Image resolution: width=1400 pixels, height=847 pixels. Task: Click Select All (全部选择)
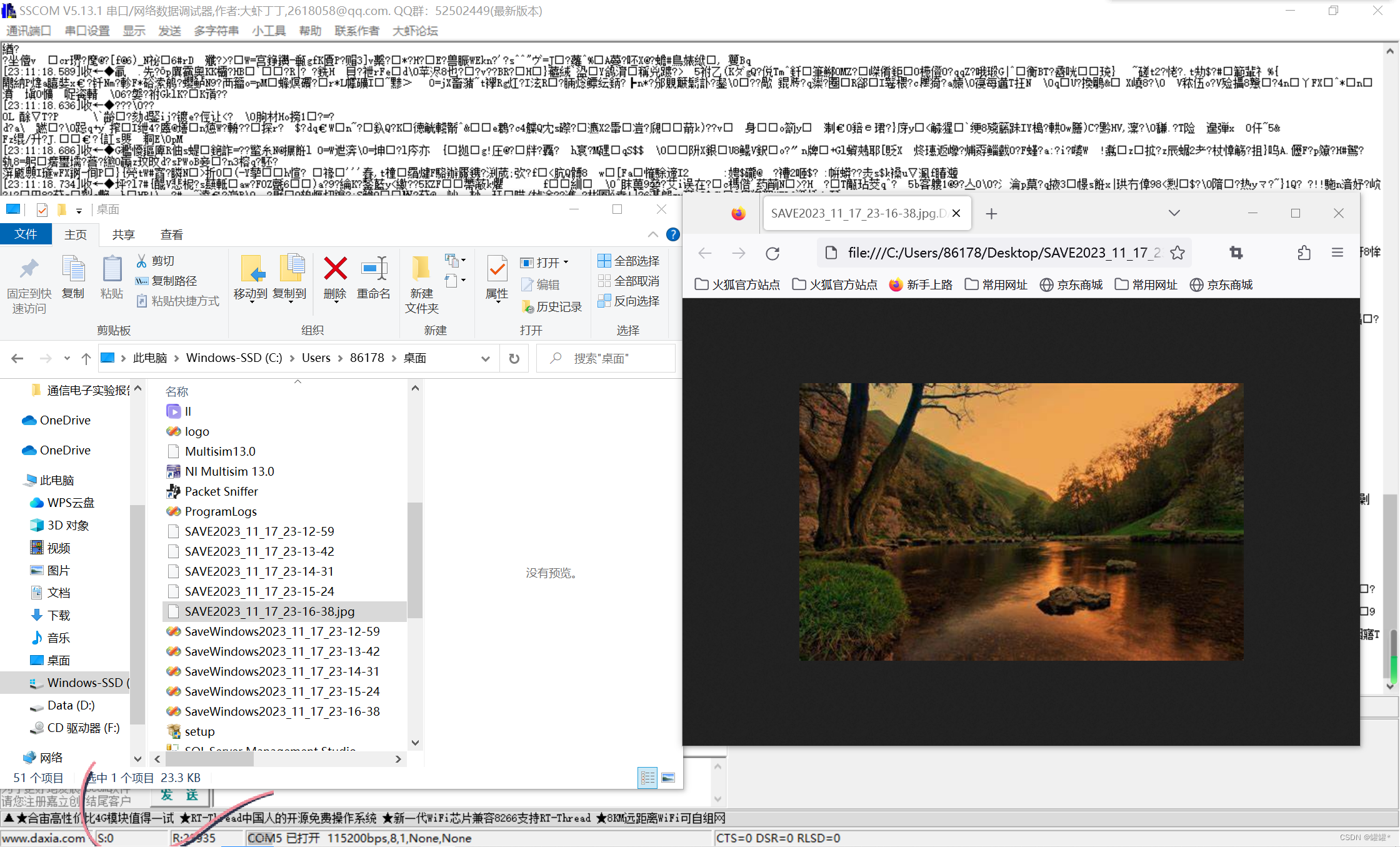629,261
